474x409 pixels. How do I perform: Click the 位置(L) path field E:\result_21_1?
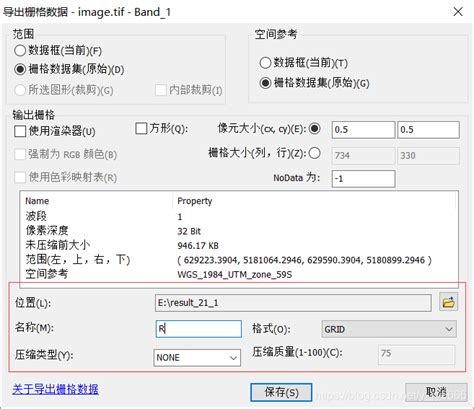coord(293,303)
